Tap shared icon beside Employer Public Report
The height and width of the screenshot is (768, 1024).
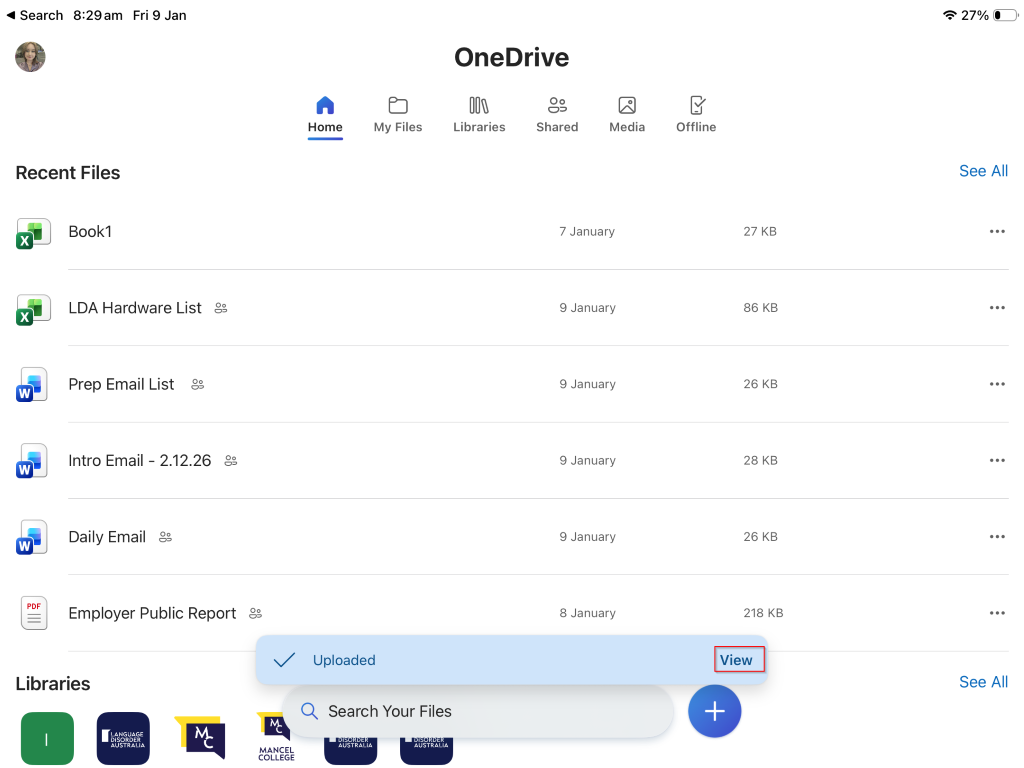pyautogui.click(x=255, y=614)
